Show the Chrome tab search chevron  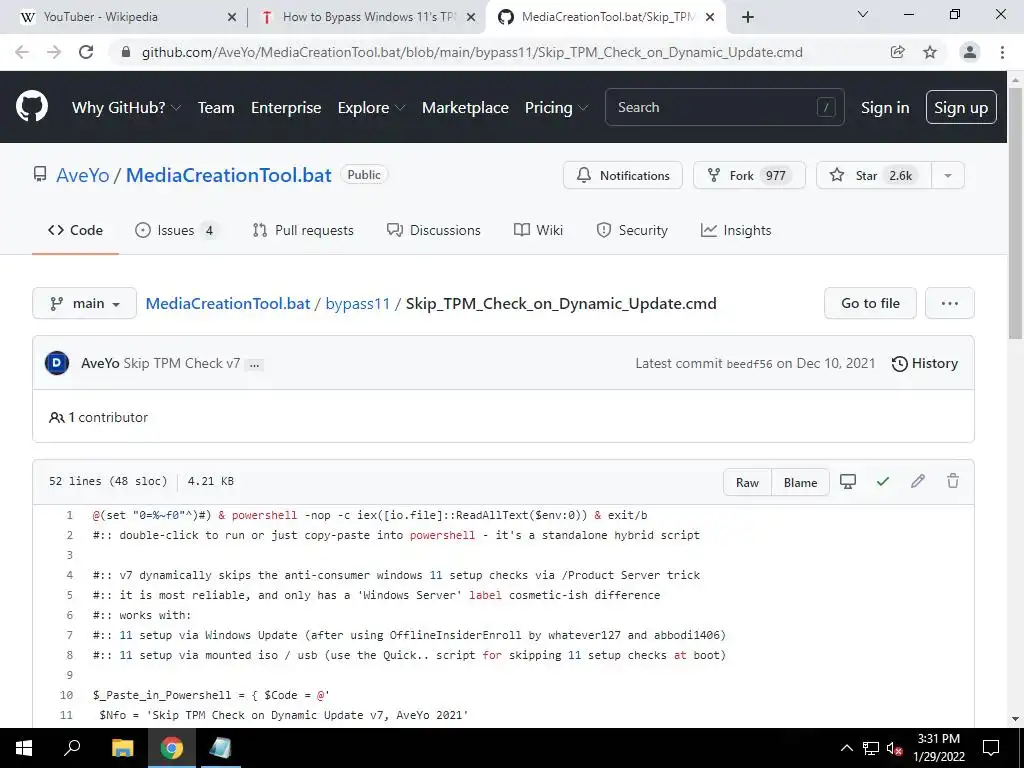(x=863, y=14)
